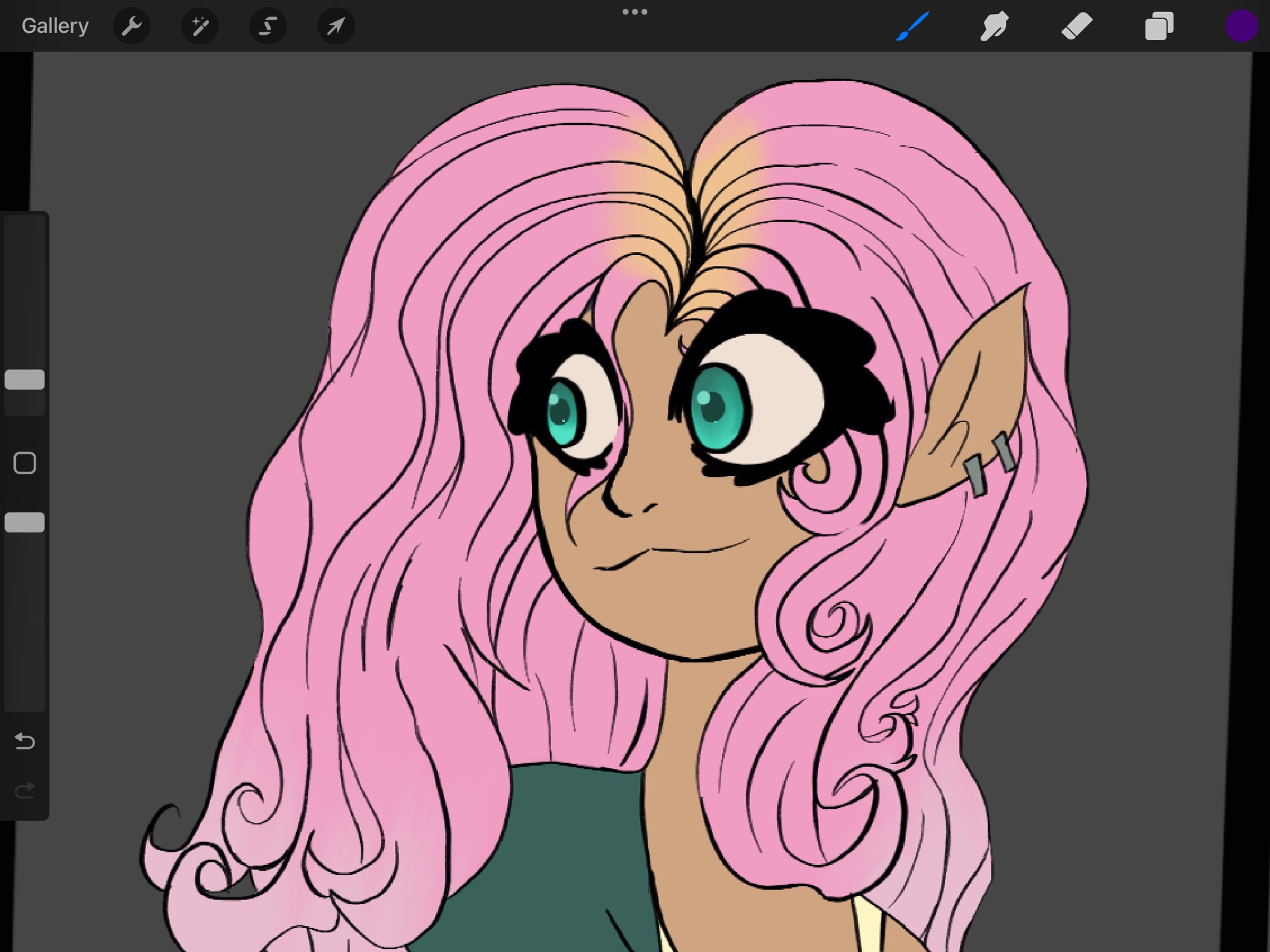Activate the Transform arrow tool
The image size is (1270, 952).
tap(335, 26)
